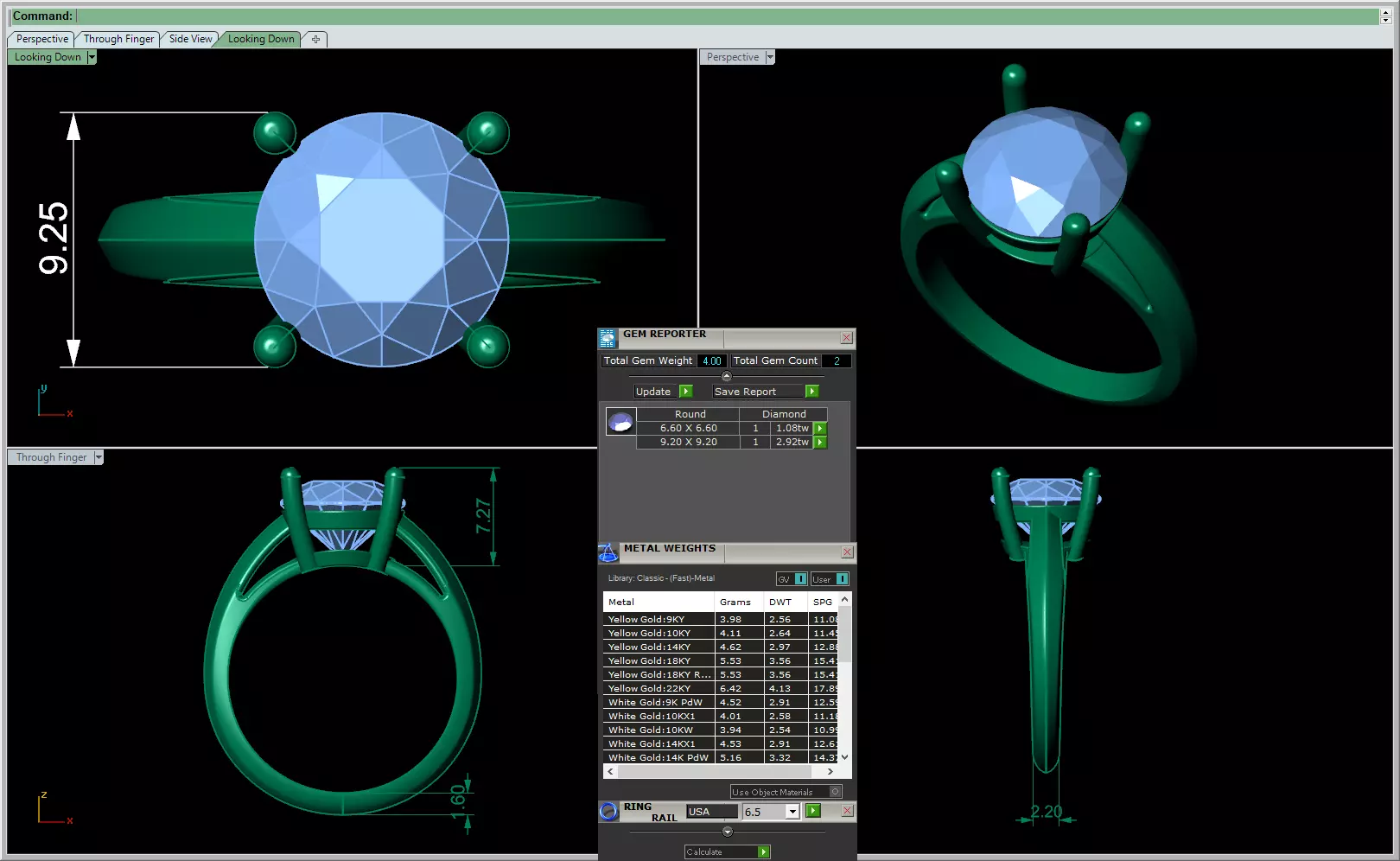Open the ring size 6.5 dropdown

pos(792,812)
